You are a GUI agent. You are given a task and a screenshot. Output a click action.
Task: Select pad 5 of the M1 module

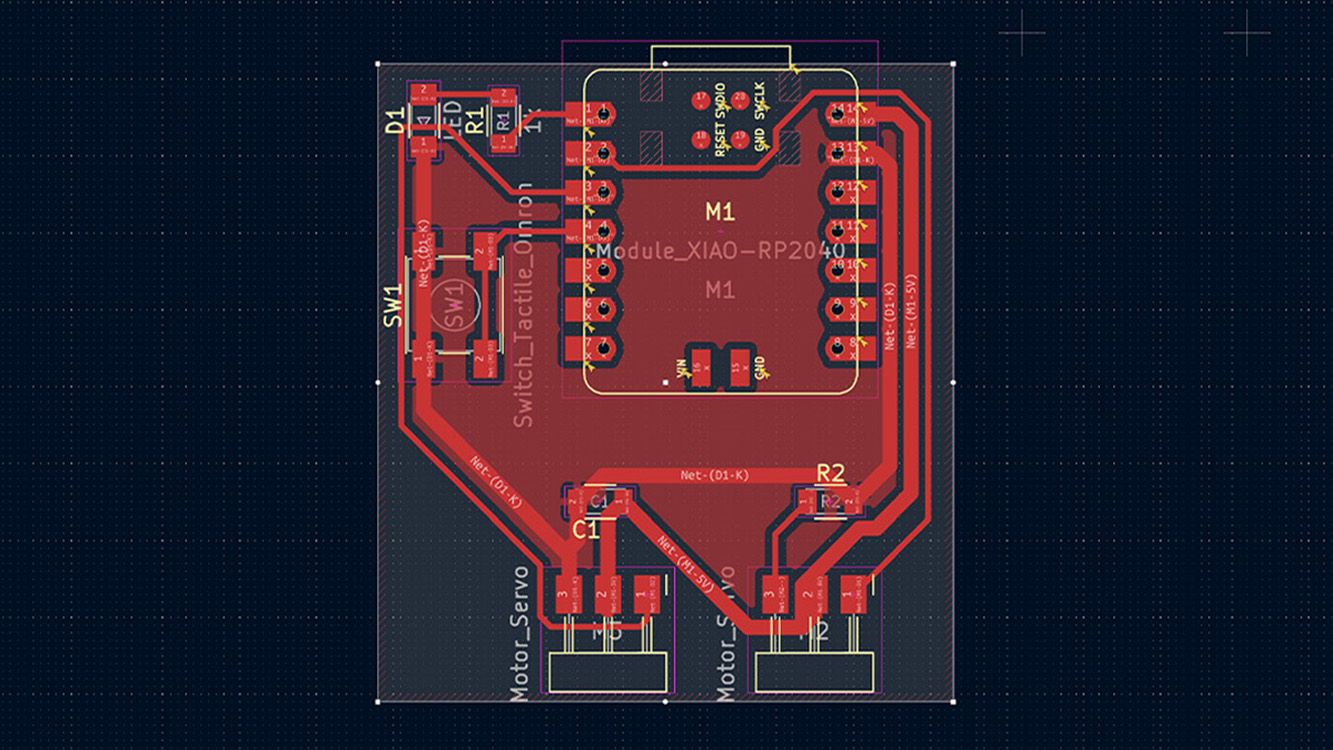coord(589,270)
